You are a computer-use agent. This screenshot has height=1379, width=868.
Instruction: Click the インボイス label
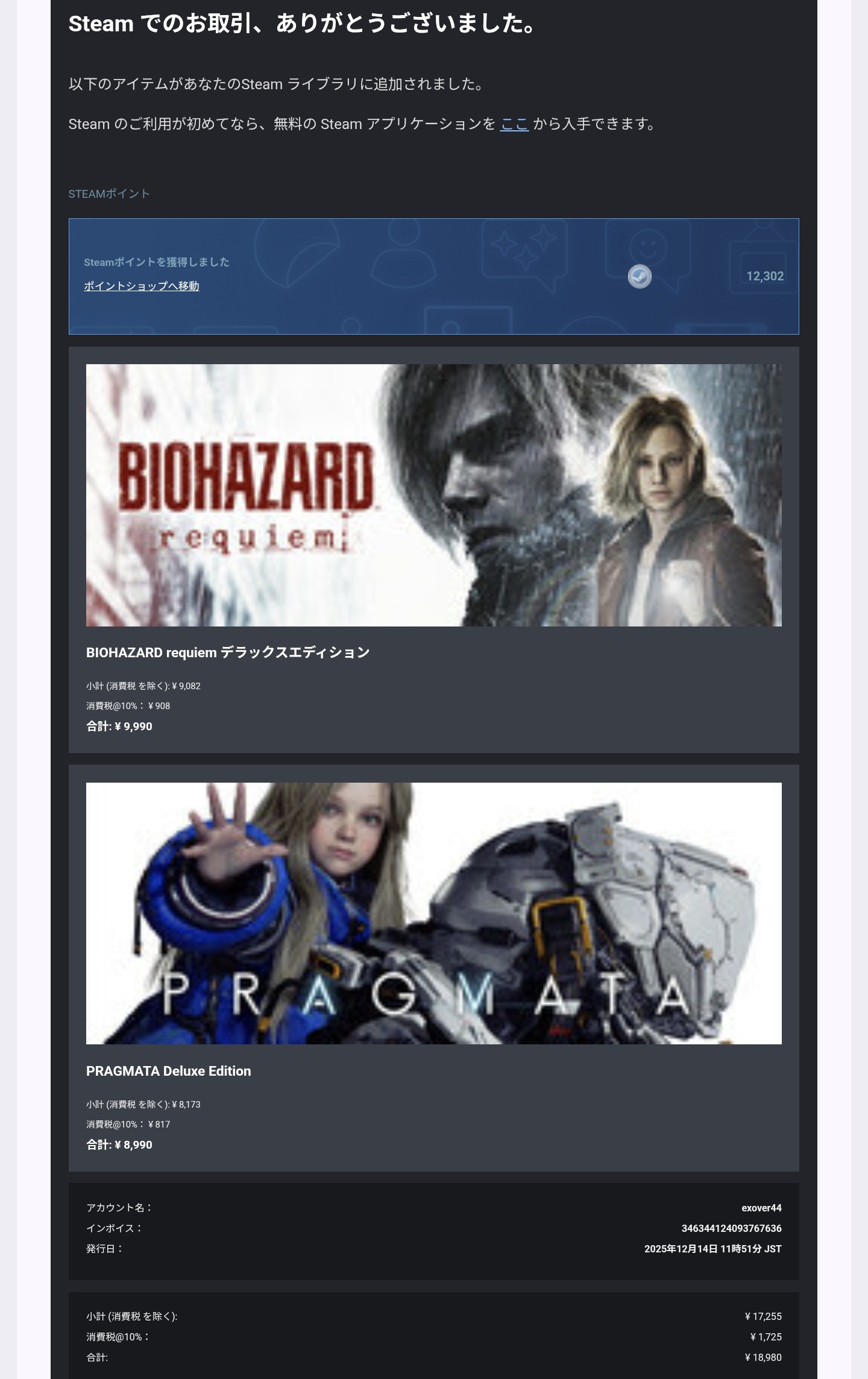[115, 1228]
